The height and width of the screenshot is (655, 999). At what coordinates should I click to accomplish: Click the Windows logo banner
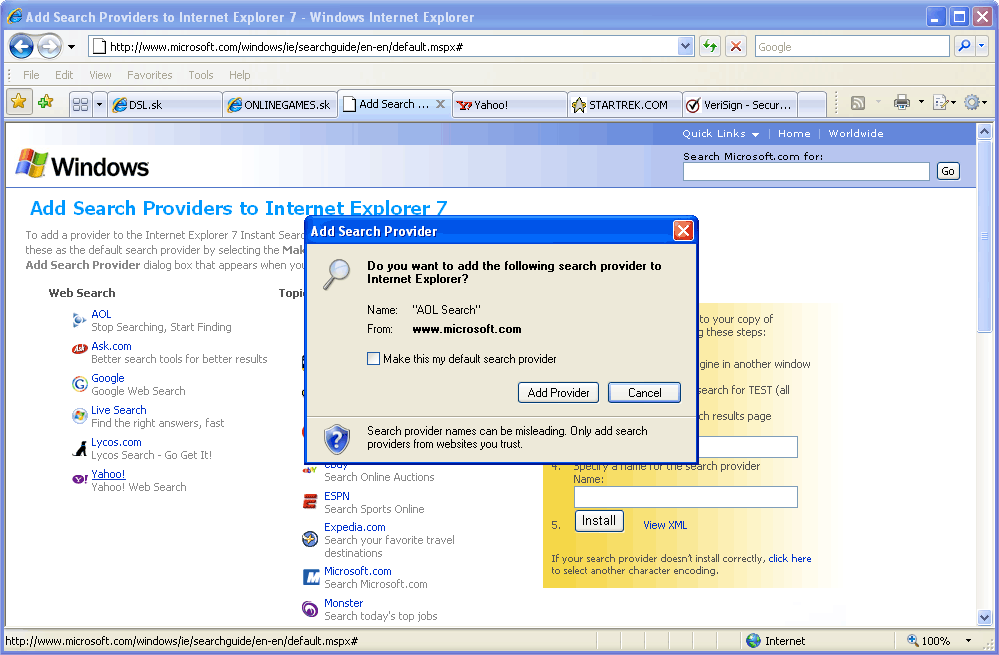pyautogui.click(x=82, y=164)
